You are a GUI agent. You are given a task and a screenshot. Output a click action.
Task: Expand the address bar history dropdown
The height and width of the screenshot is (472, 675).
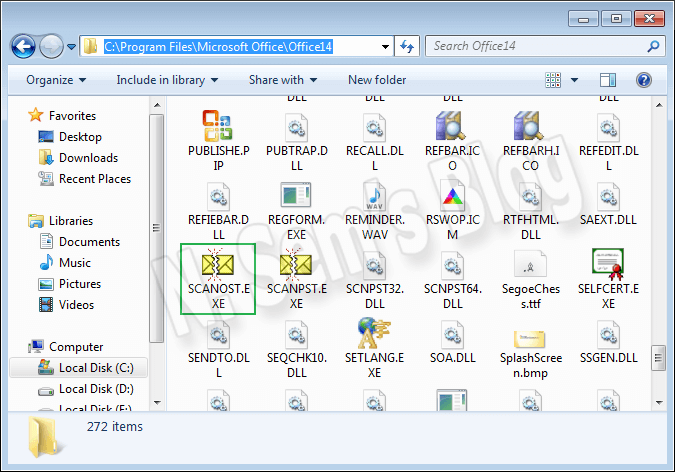point(385,47)
